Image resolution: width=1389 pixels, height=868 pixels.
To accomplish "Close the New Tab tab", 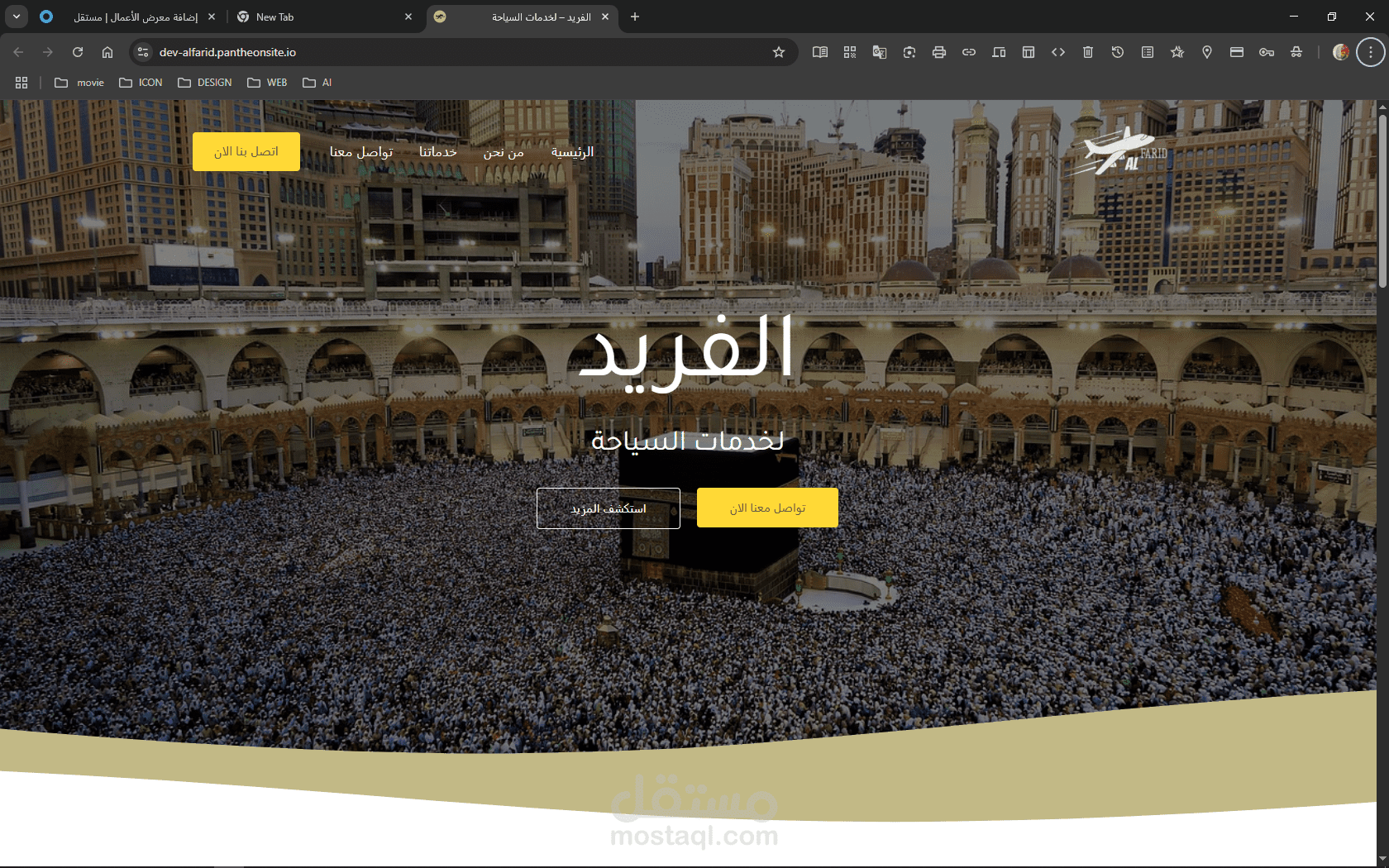I will 408,17.
